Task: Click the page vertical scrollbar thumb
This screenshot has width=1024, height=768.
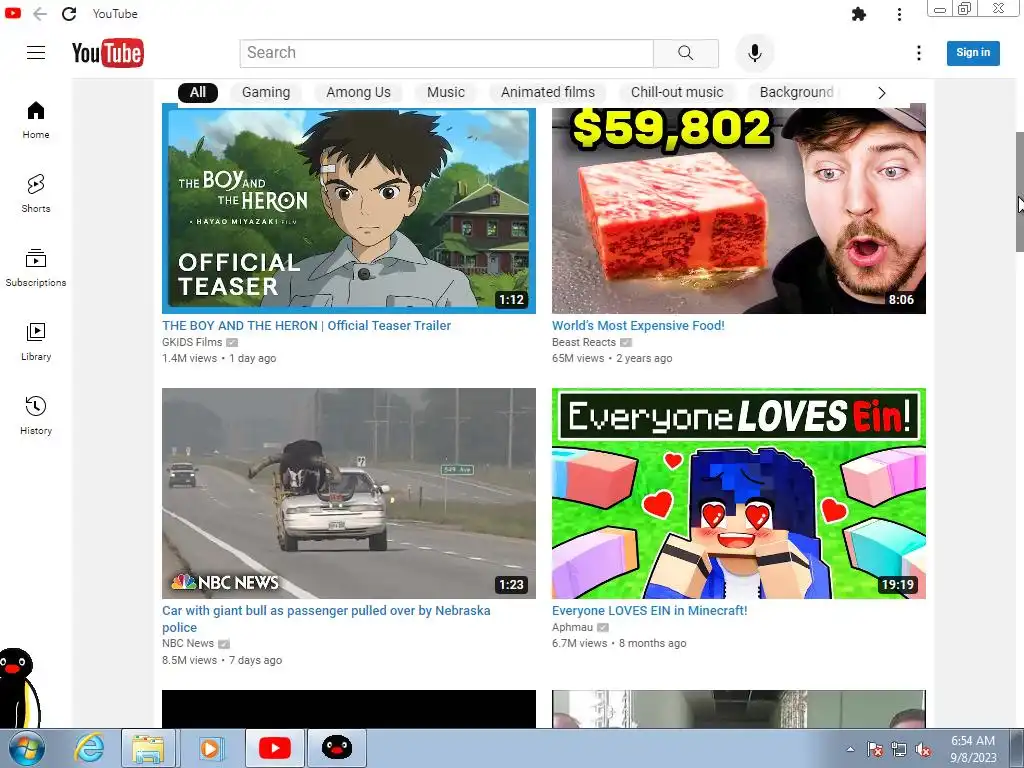Action: 1019,191
